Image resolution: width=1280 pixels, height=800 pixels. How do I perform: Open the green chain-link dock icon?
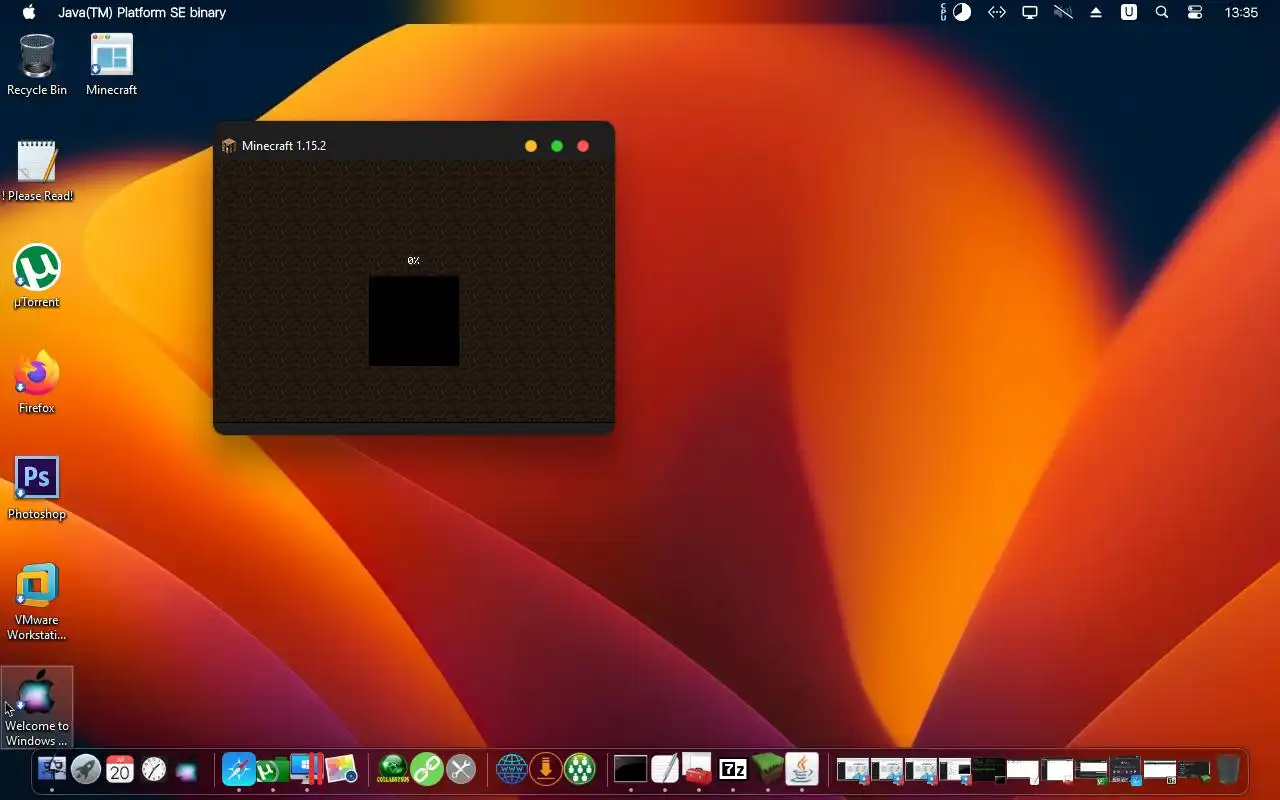click(427, 769)
